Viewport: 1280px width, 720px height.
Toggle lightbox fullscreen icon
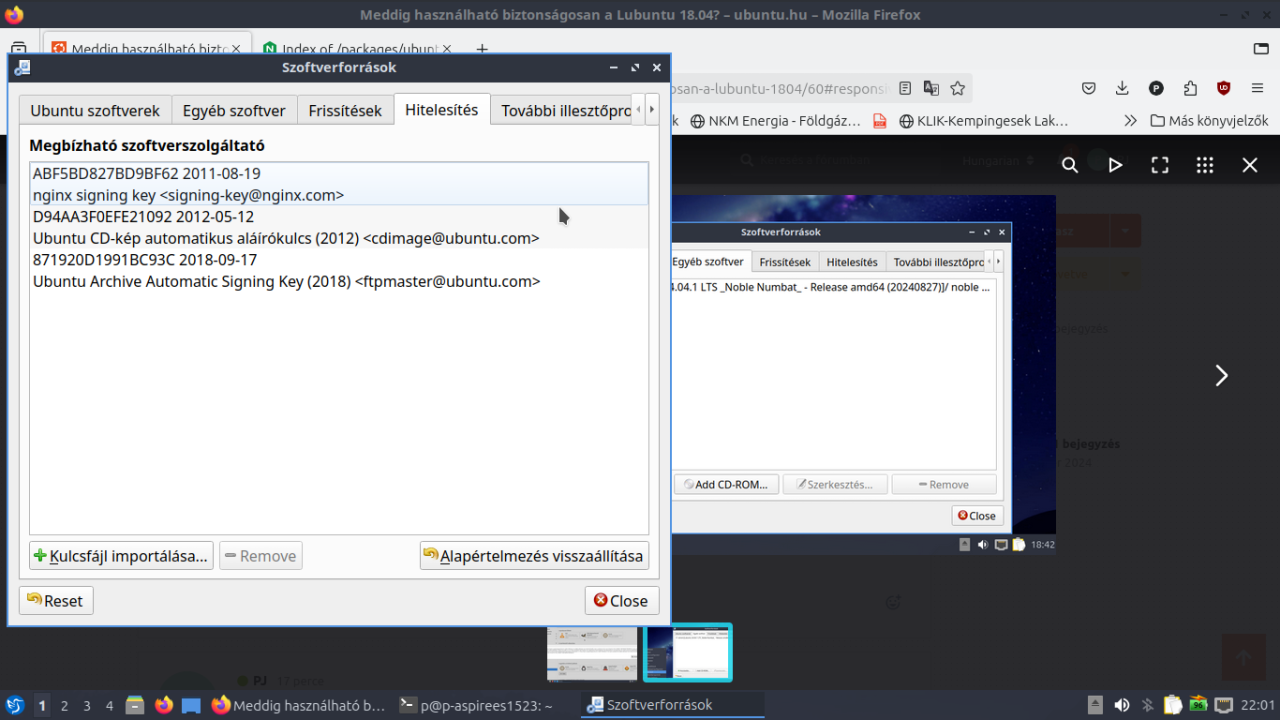[x=1160, y=165]
